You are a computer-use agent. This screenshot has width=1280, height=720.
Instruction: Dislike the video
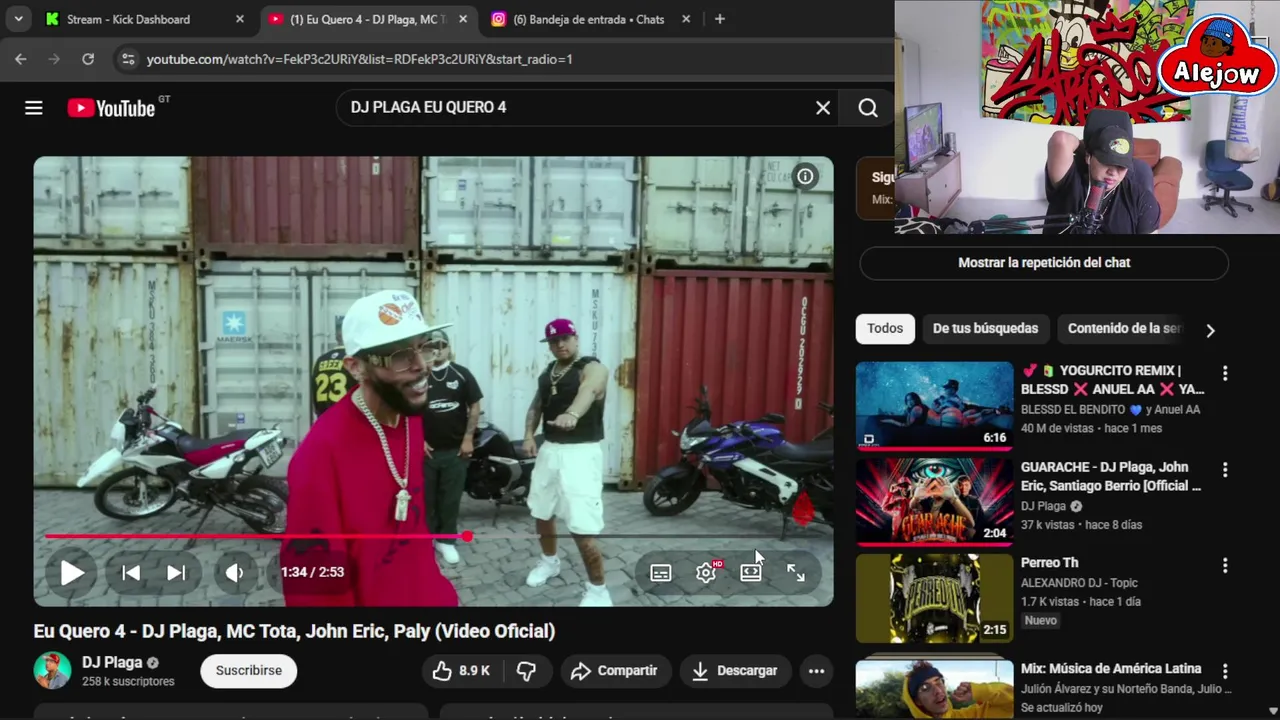tap(526, 671)
